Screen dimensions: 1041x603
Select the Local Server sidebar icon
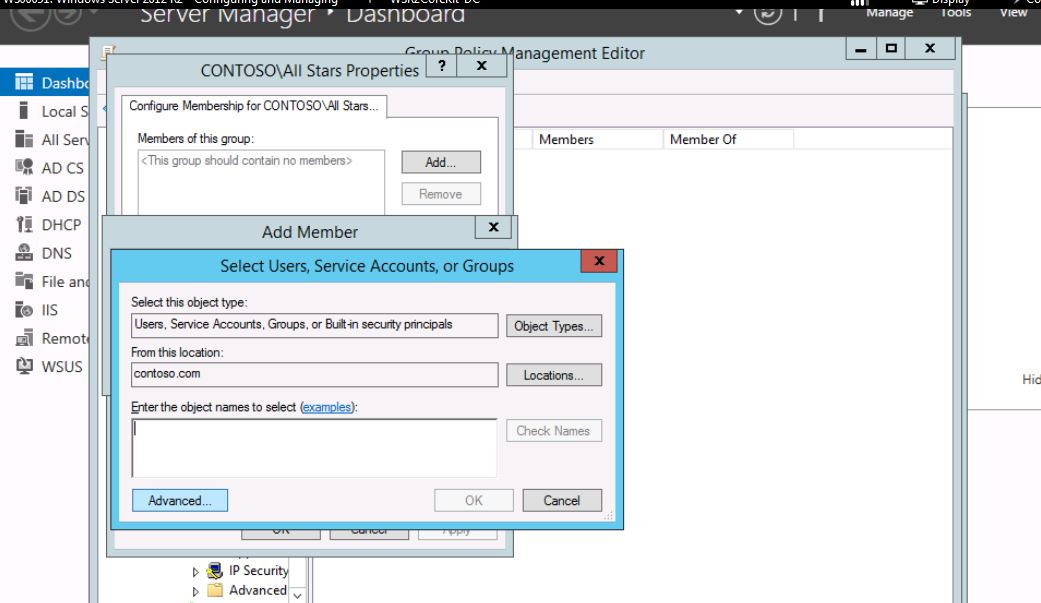24,111
